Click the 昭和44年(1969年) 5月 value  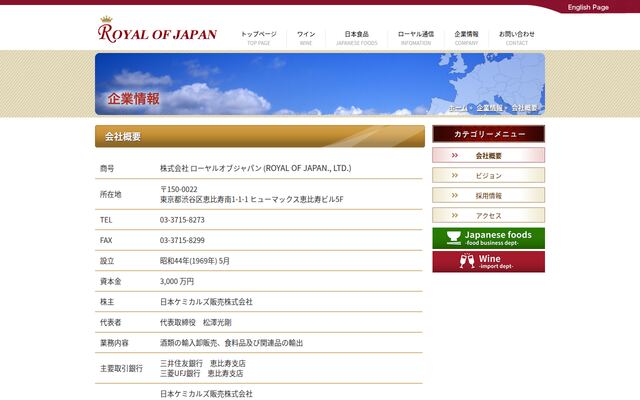[195, 261]
